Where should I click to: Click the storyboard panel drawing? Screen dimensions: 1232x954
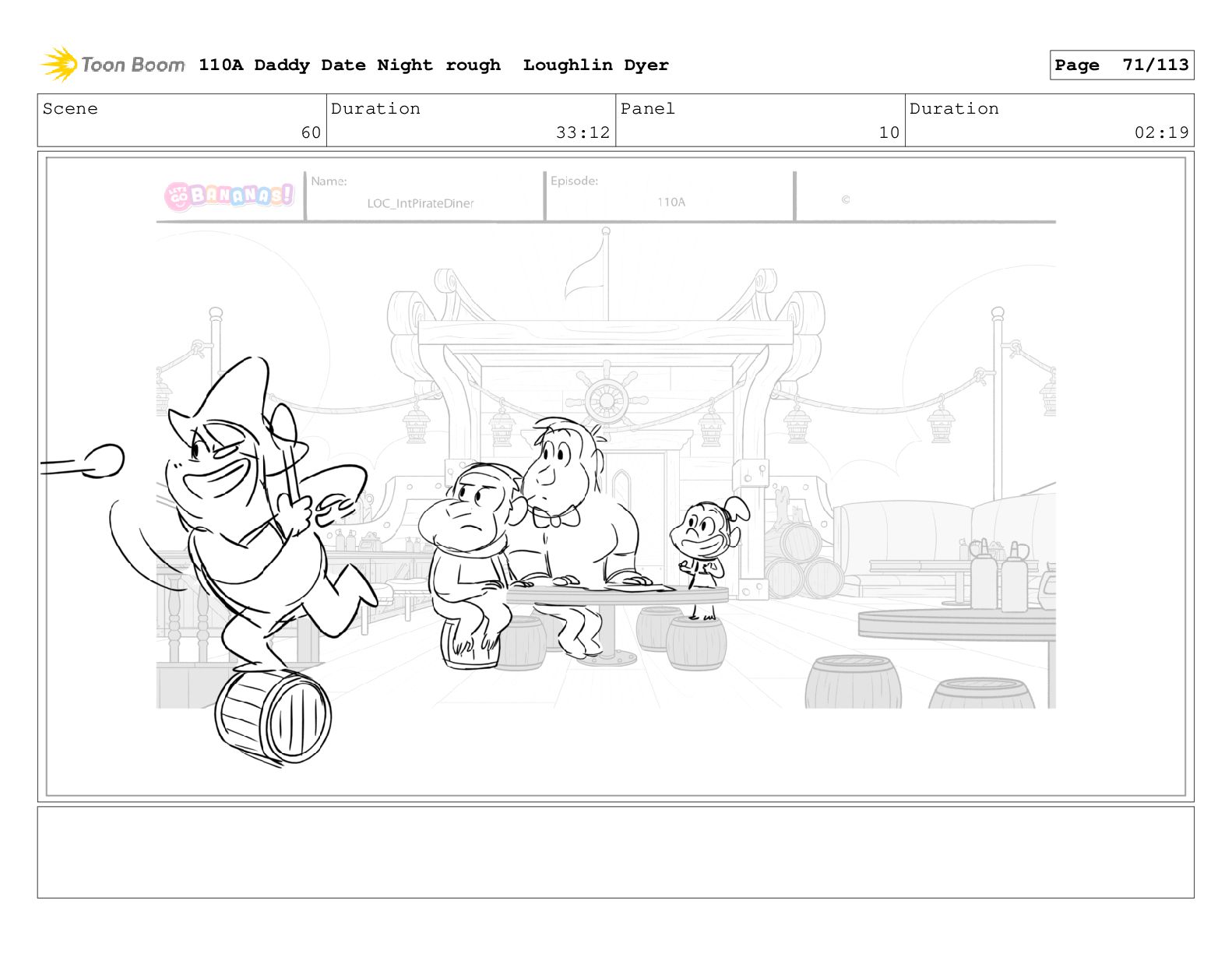coord(615,477)
